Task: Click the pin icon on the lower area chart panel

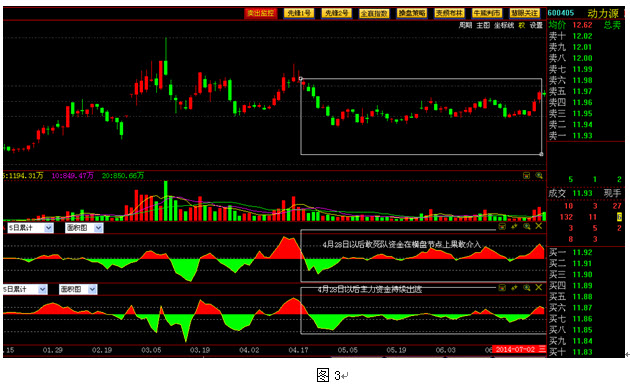Action: pyautogui.click(x=514, y=288)
